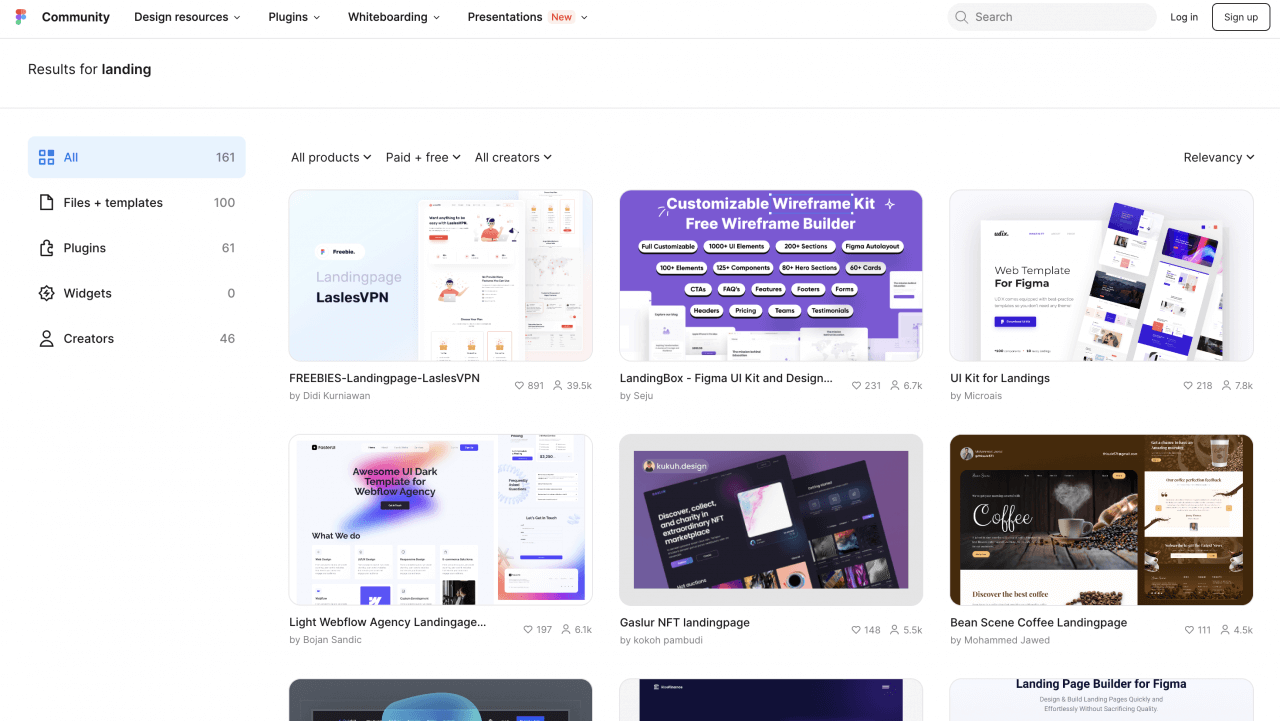The image size is (1280, 721).
Task: Click the Files + templates document icon
Action: [46, 203]
